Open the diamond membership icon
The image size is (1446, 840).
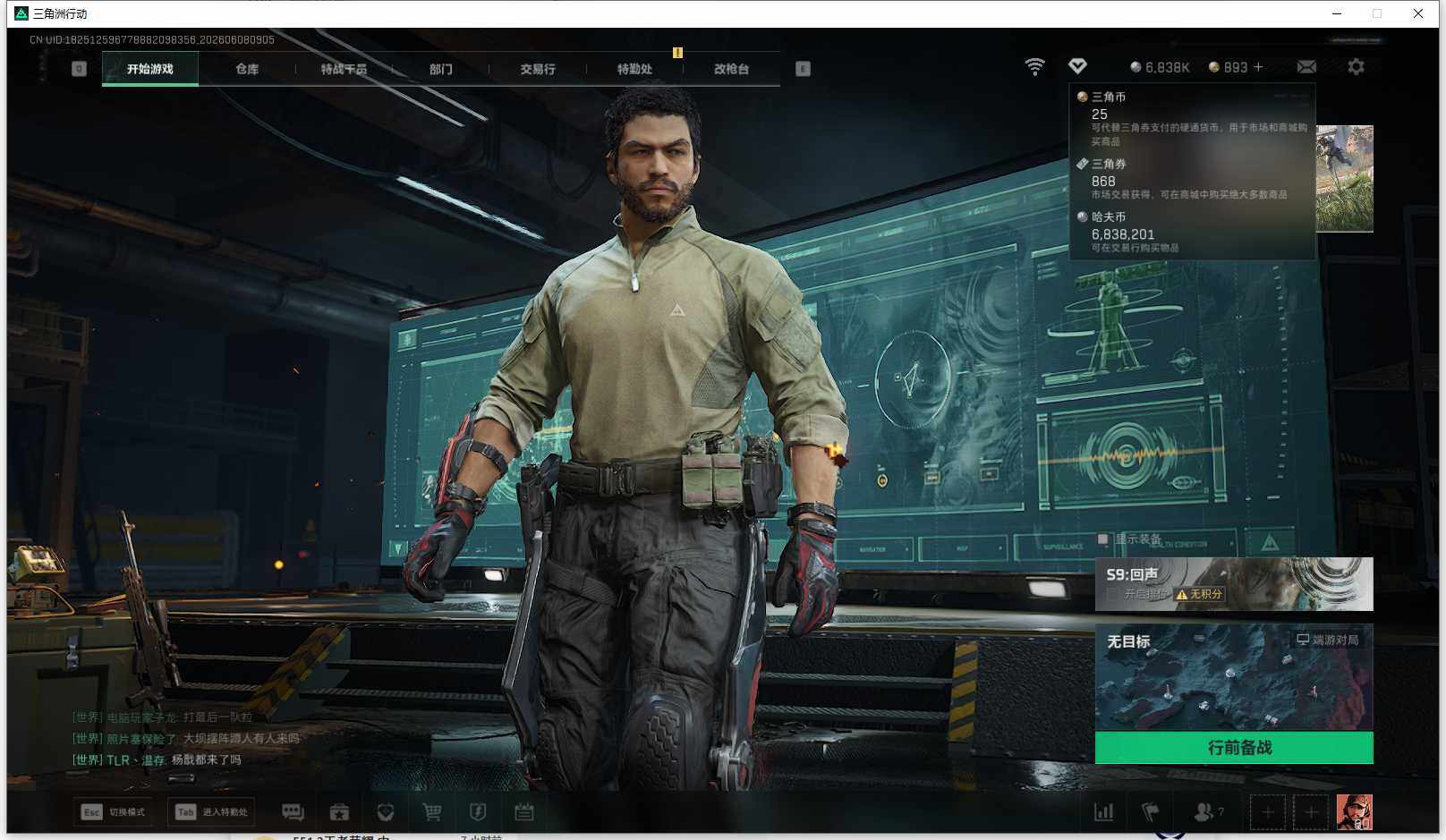(x=1077, y=66)
